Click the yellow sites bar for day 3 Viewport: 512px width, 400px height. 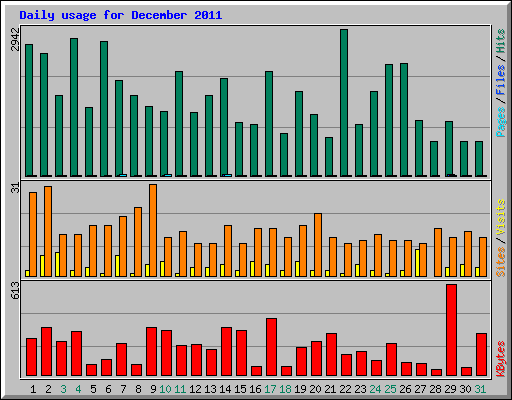(57, 264)
